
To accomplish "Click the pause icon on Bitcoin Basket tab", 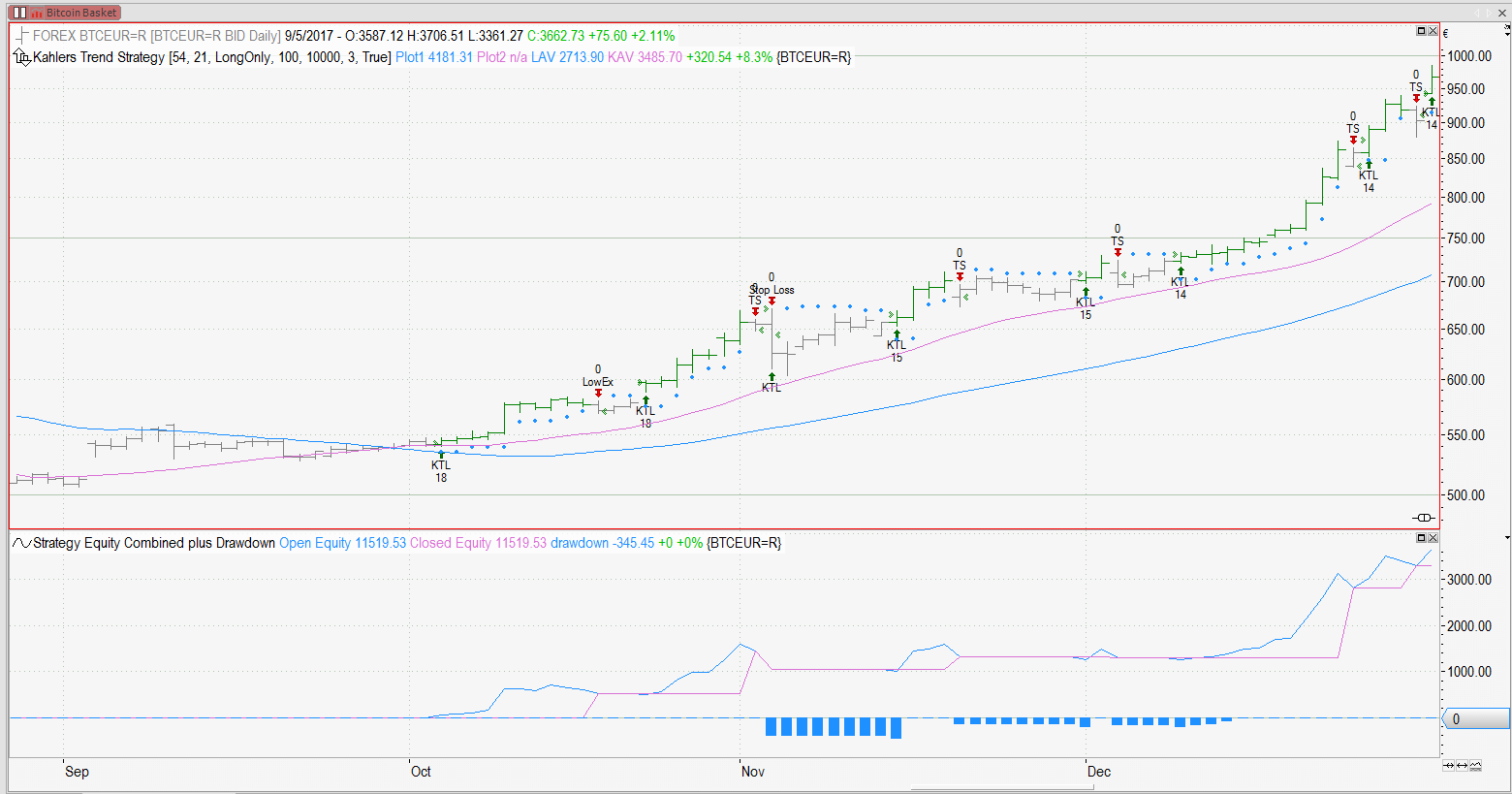I will pos(19,13).
